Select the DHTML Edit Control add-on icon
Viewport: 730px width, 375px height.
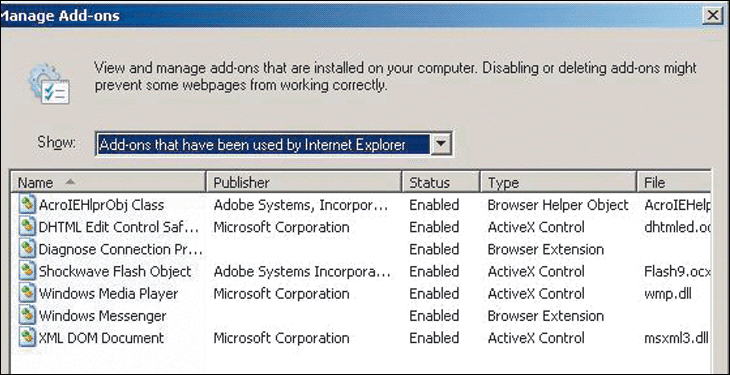pyautogui.click(x=27, y=227)
